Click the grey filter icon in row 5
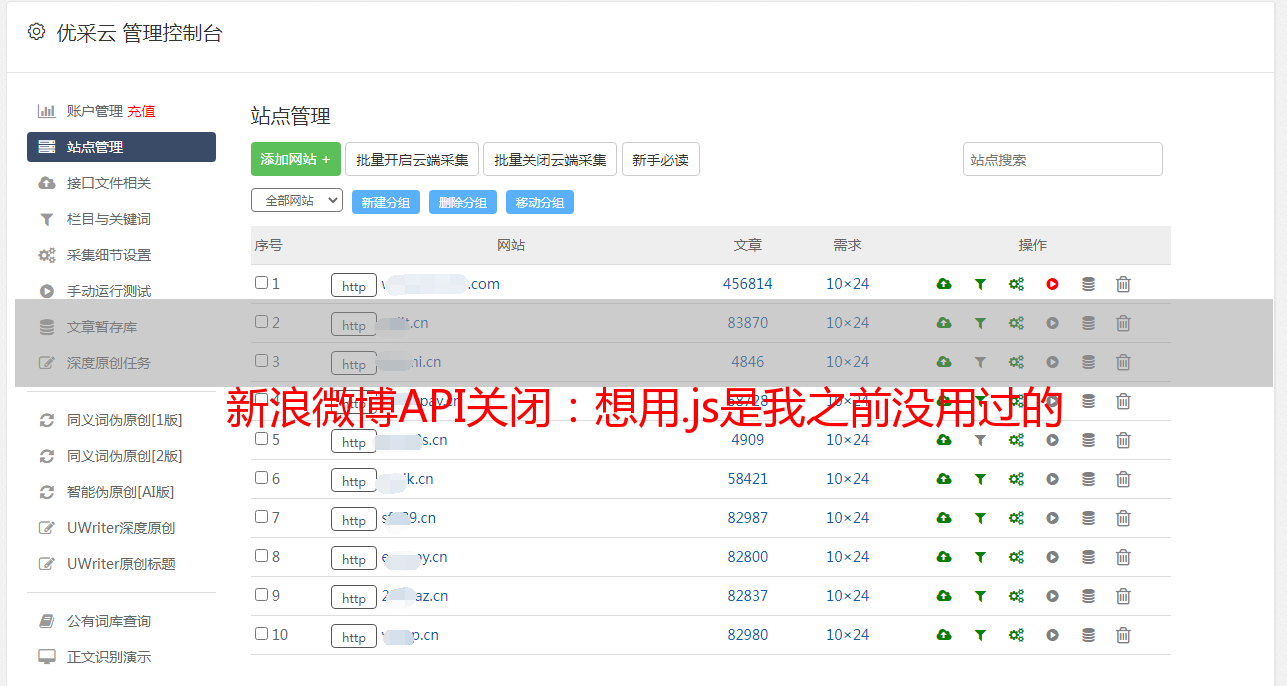 coord(980,440)
